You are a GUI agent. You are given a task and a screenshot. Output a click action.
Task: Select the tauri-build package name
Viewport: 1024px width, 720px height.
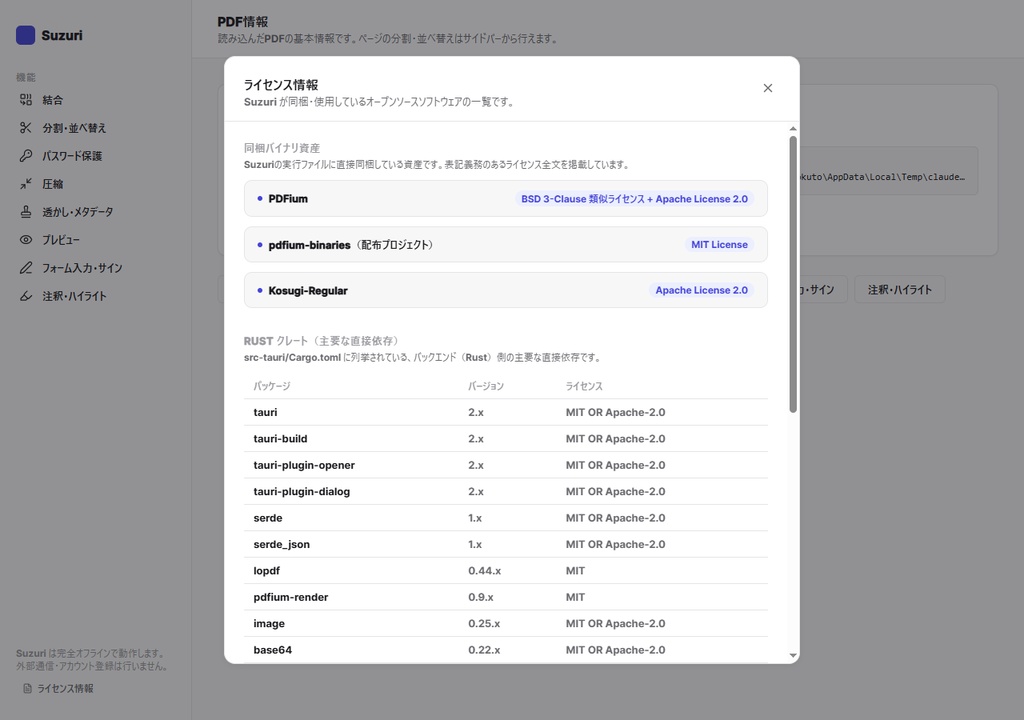pos(280,439)
